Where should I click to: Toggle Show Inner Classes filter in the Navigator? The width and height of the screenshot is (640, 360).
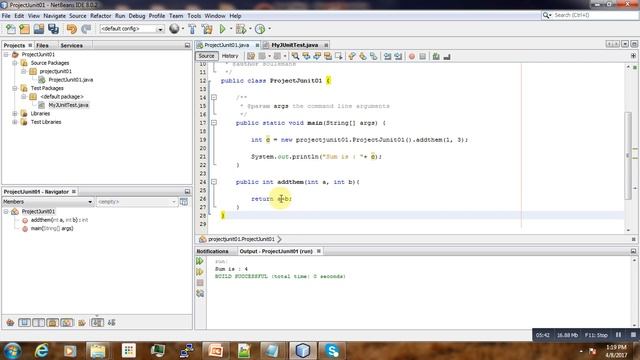pyautogui.click(x=67, y=323)
